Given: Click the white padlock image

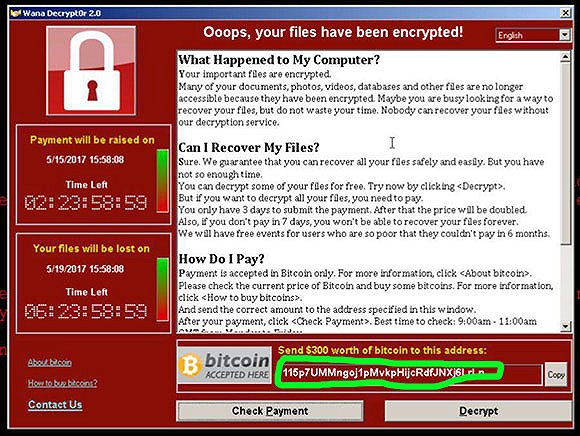Looking at the screenshot, I should 91,71.
